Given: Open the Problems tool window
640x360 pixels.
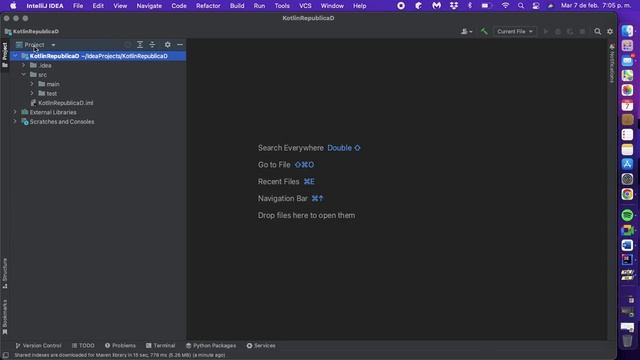Looking at the screenshot, I should (x=120, y=346).
